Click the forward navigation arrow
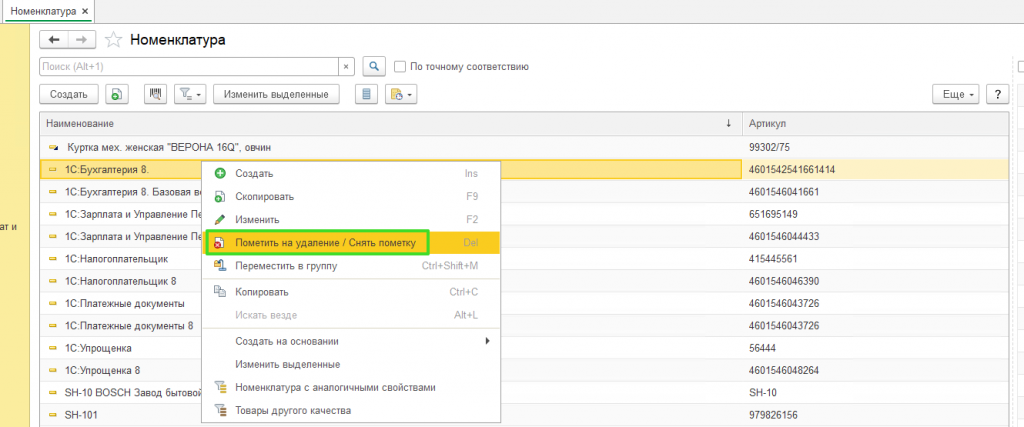The image size is (1024, 427). (x=82, y=40)
